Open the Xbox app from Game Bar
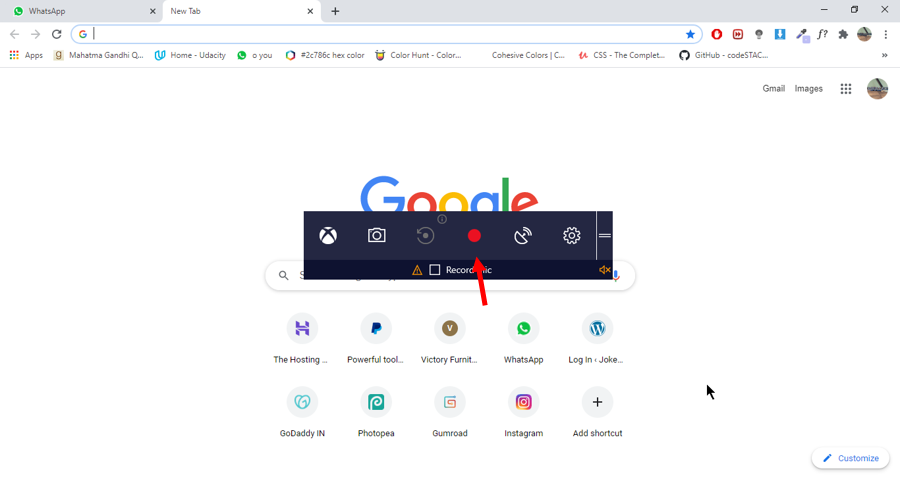This screenshot has height=477, width=900. coord(328,235)
